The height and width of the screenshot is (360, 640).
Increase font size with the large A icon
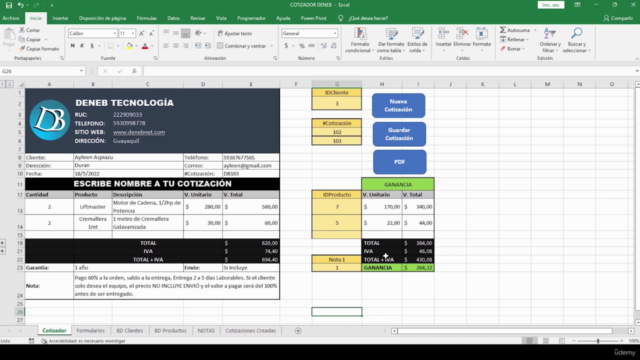tap(142, 33)
